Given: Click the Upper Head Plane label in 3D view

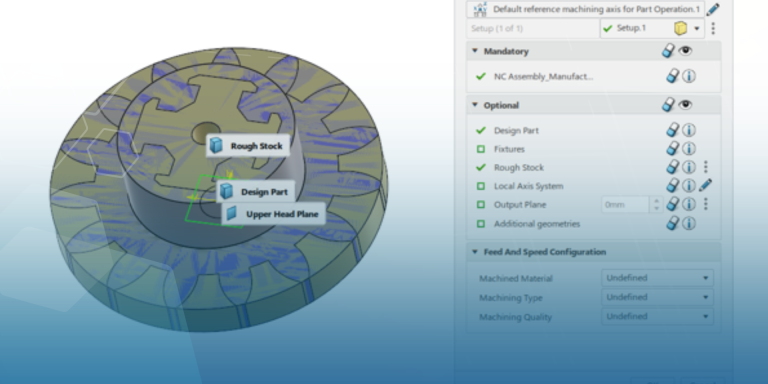Looking at the screenshot, I should click(x=273, y=214).
